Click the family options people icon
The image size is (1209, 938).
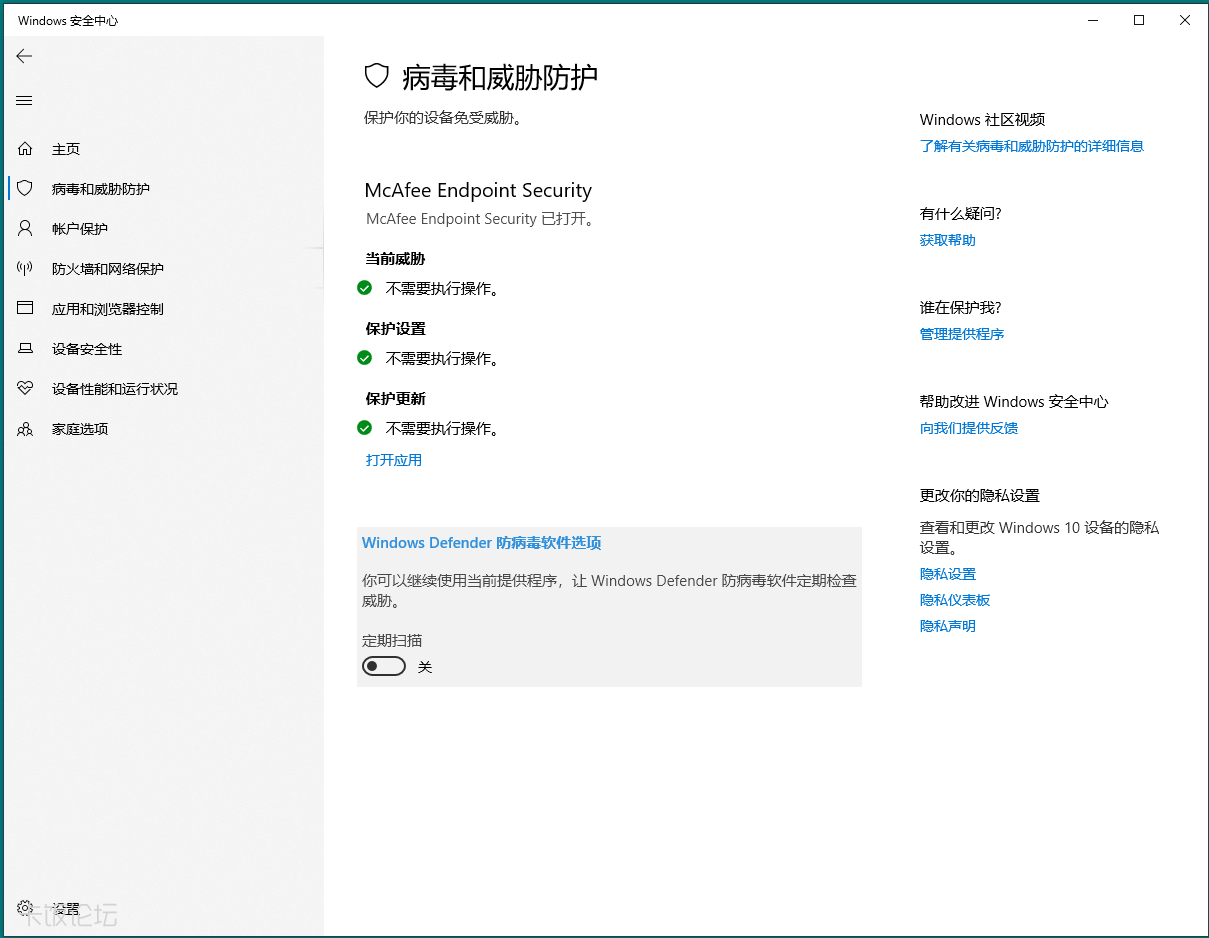[x=25, y=429]
